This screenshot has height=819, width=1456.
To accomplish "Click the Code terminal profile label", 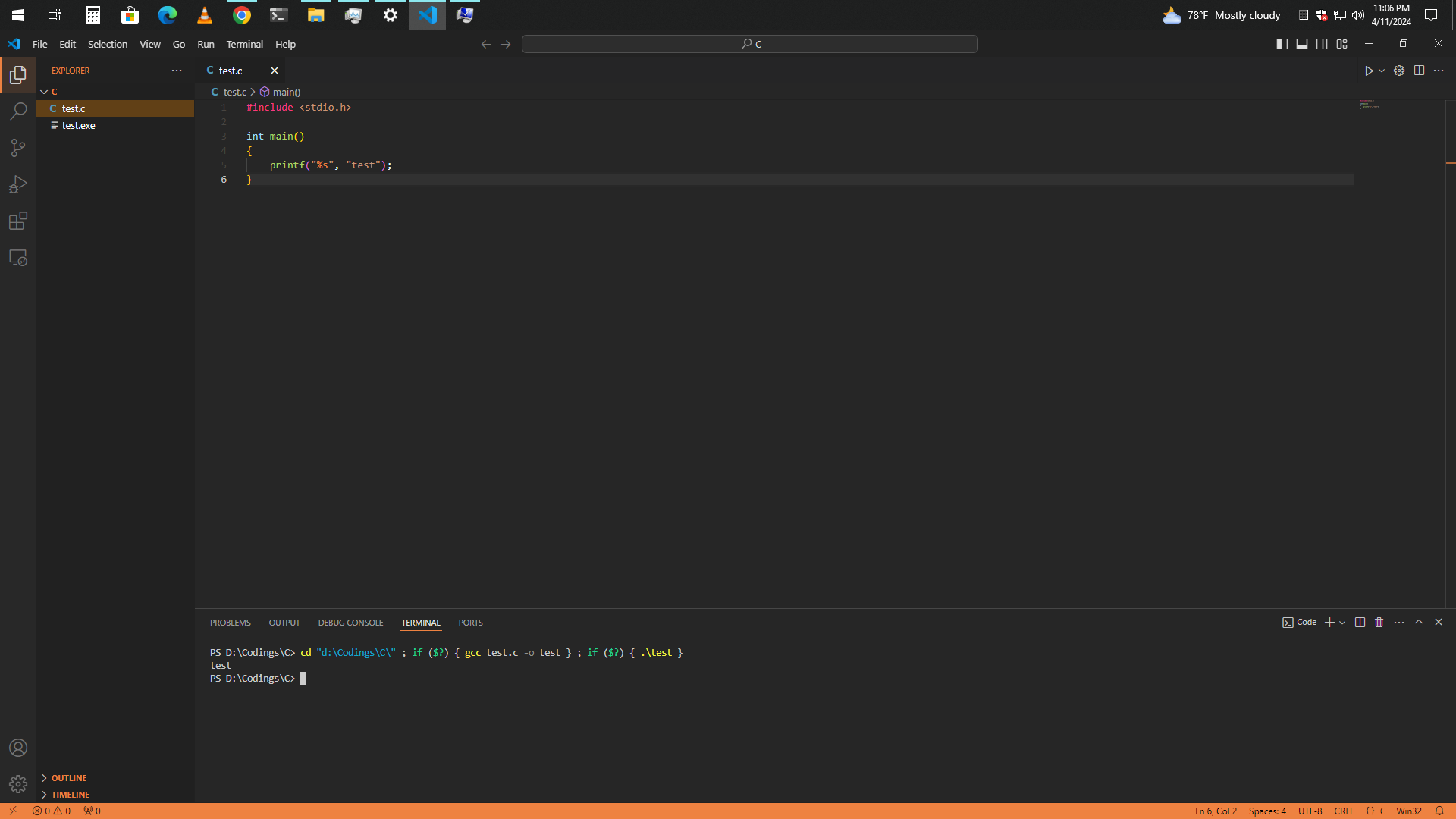I will pyautogui.click(x=1300, y=622).
